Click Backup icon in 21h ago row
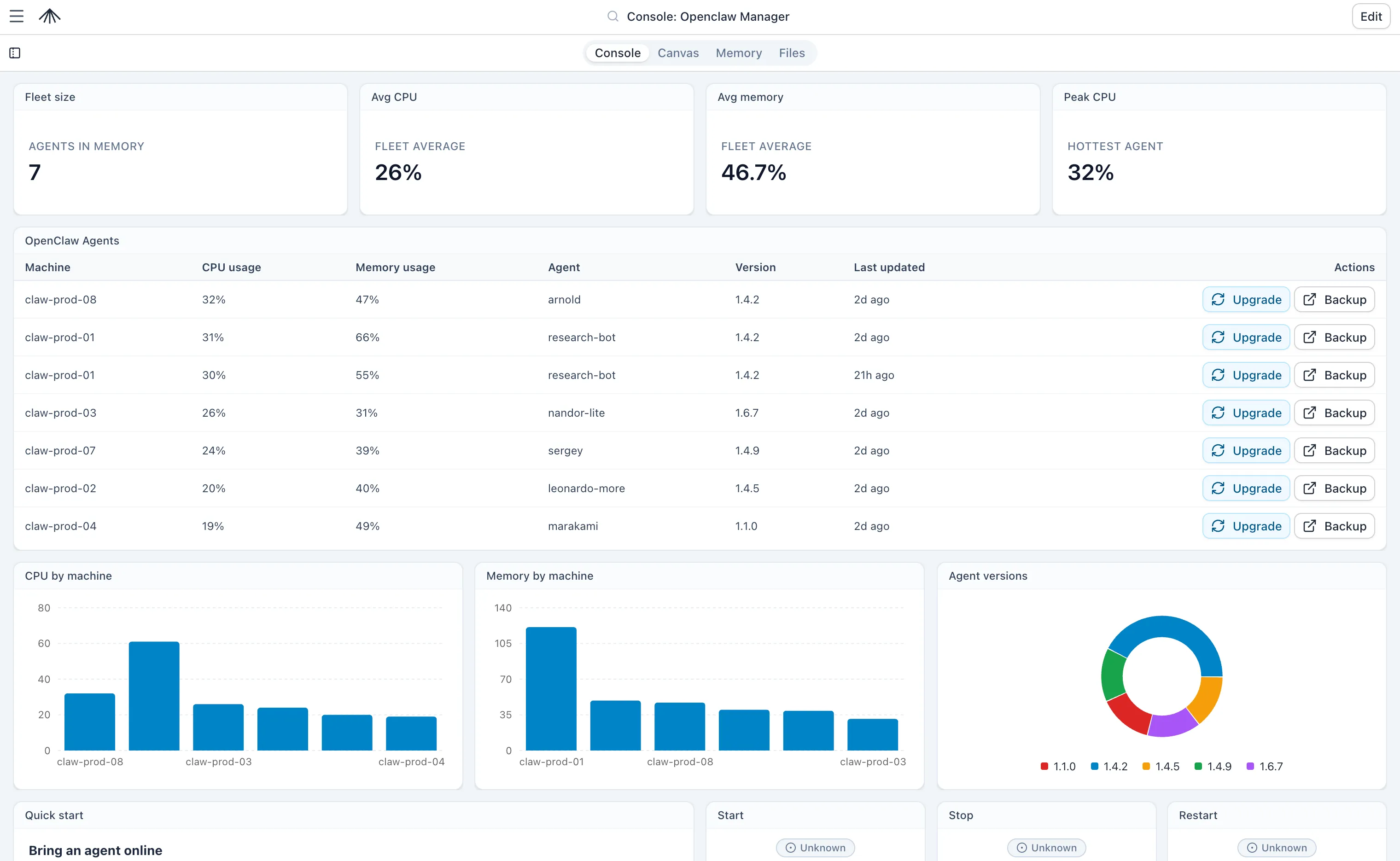 click(x=1309, y=375)
